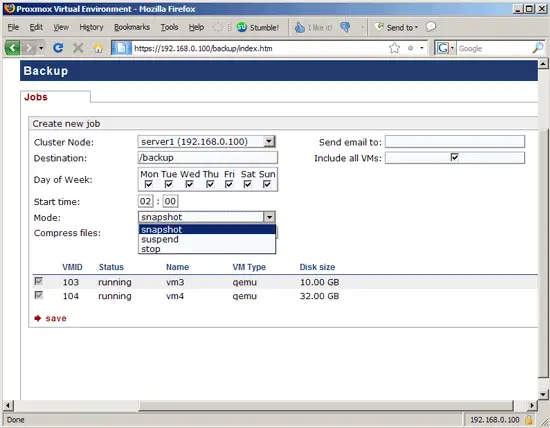Bookmark the page with the star icon

394,48
